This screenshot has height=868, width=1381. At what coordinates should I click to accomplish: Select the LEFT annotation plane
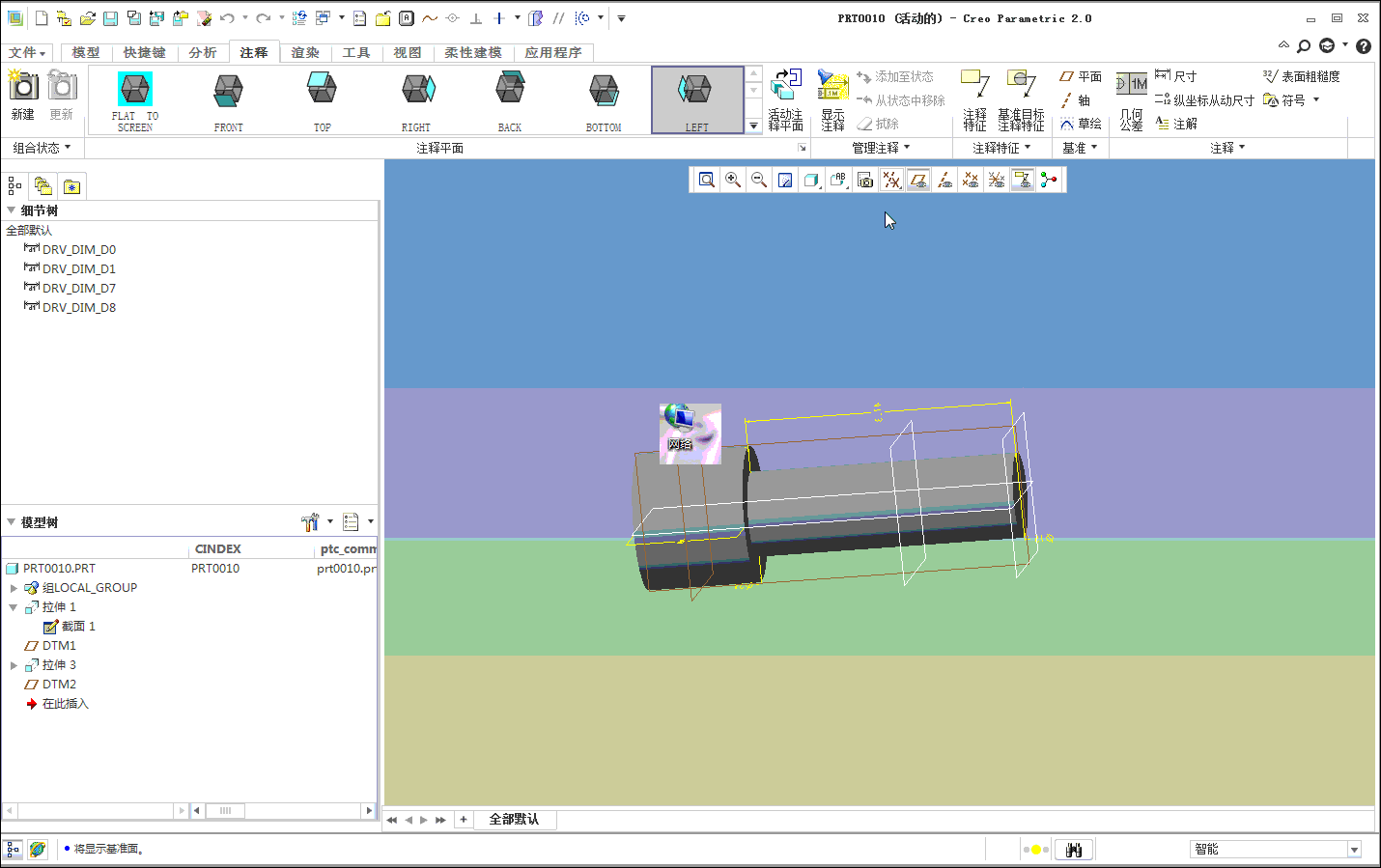click(x=697, y=100)
